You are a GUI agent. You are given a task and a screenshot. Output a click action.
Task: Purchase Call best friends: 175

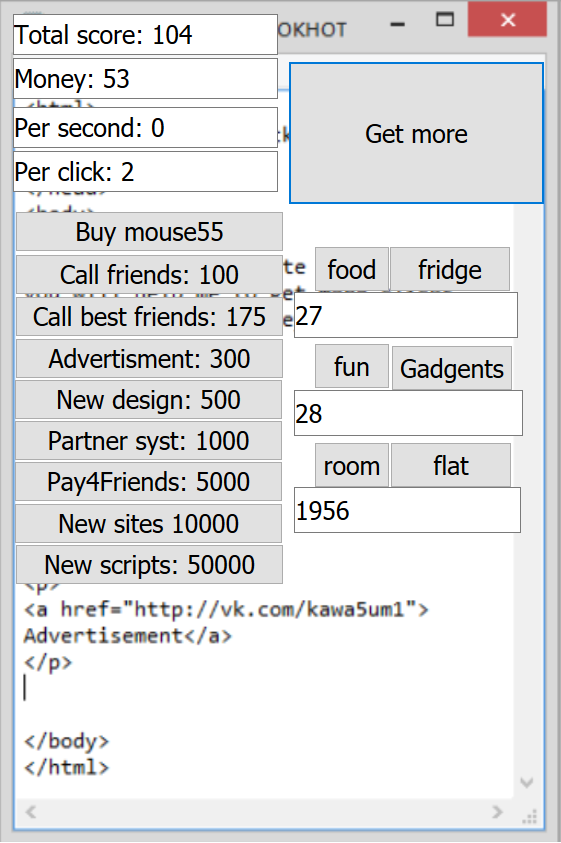[149, 317]
